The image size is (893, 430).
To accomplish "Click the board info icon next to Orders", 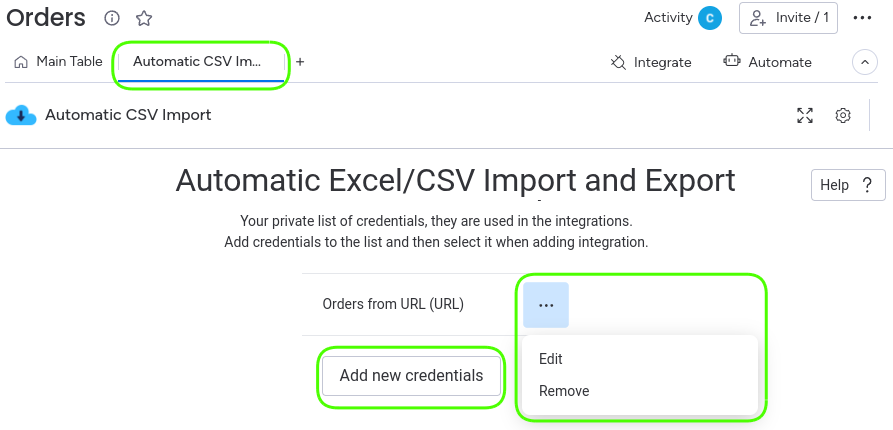I will [113, 18].
